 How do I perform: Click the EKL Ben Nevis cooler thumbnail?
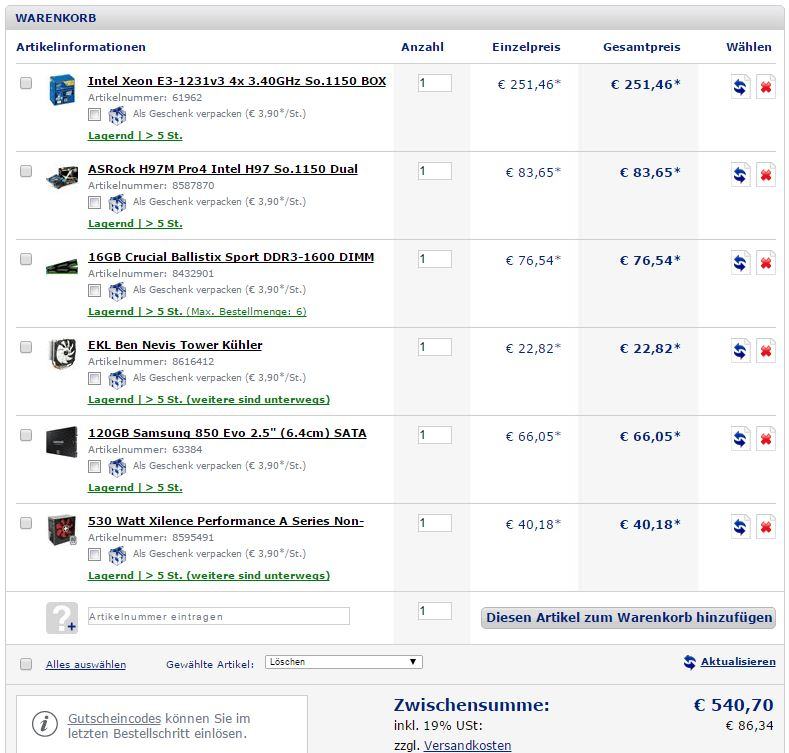[x=62, y=354]
